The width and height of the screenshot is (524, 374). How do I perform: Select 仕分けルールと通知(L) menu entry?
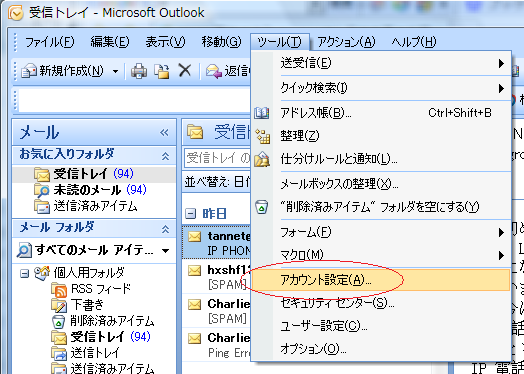click(x=381, y=159)
